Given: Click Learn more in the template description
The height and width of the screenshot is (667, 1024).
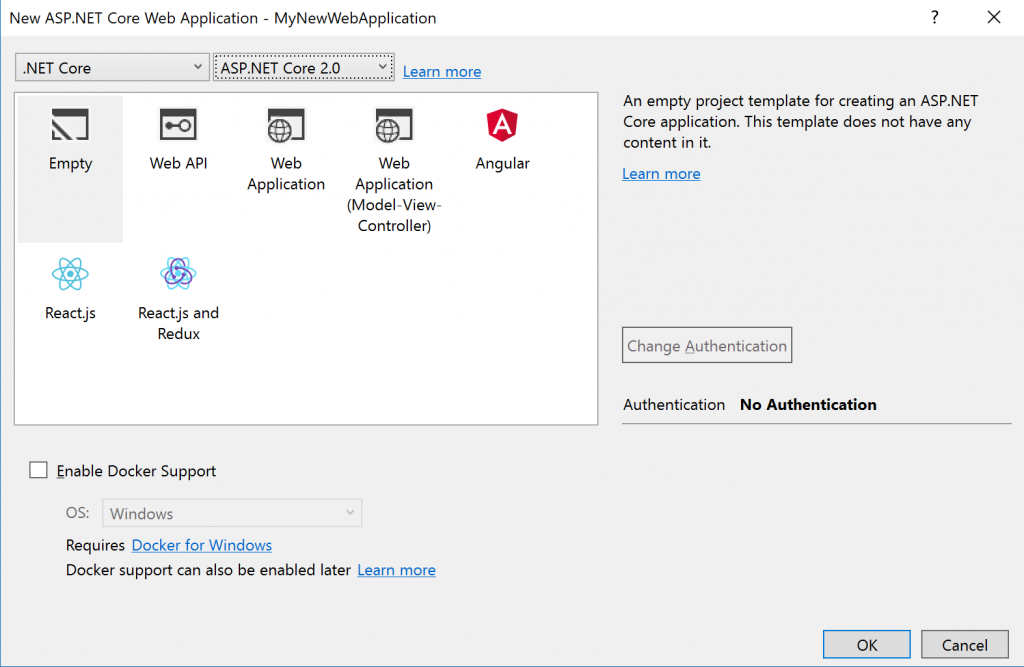Looking at the screenshot, I should (660, 173).
